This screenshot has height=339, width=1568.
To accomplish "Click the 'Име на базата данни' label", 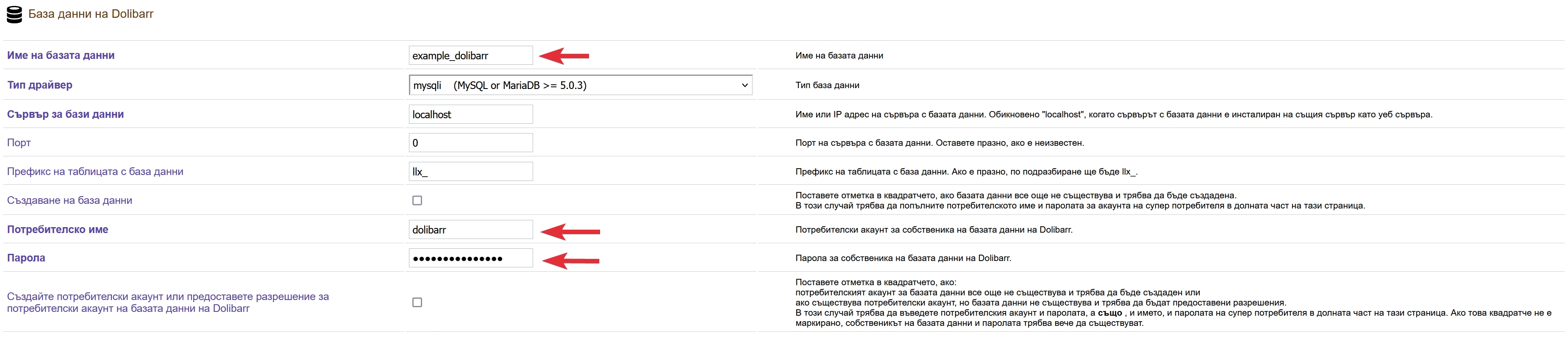I will pos(61,56).
